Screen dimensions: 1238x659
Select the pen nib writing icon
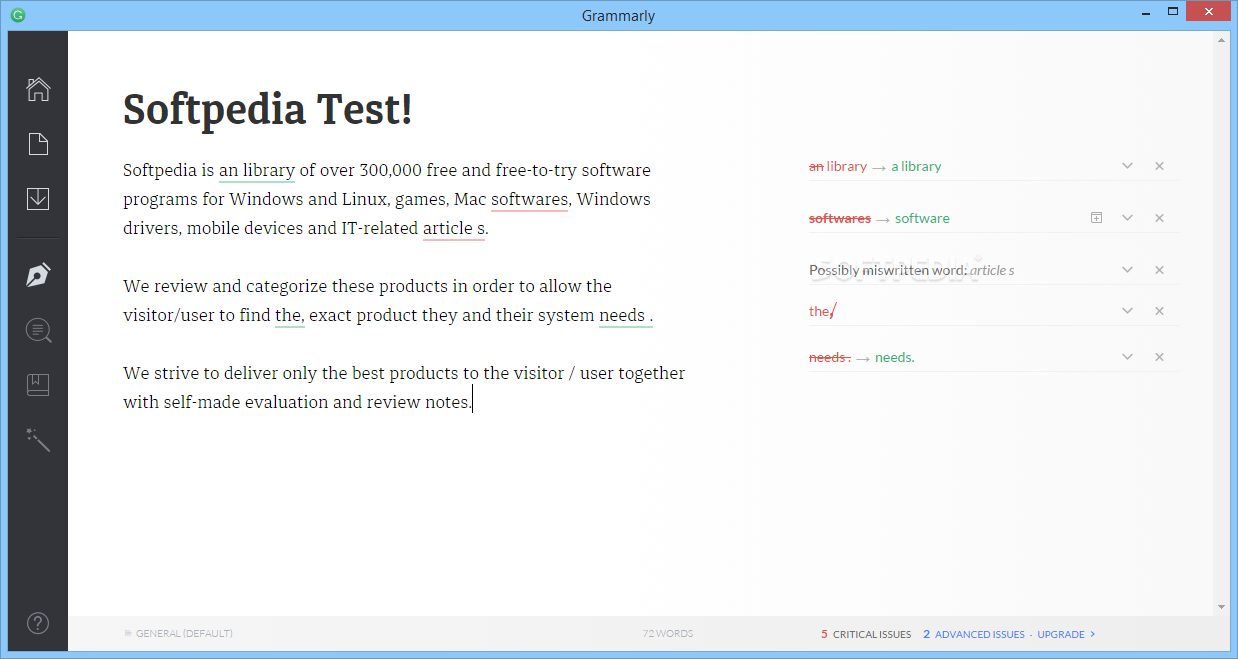[38, 275]
